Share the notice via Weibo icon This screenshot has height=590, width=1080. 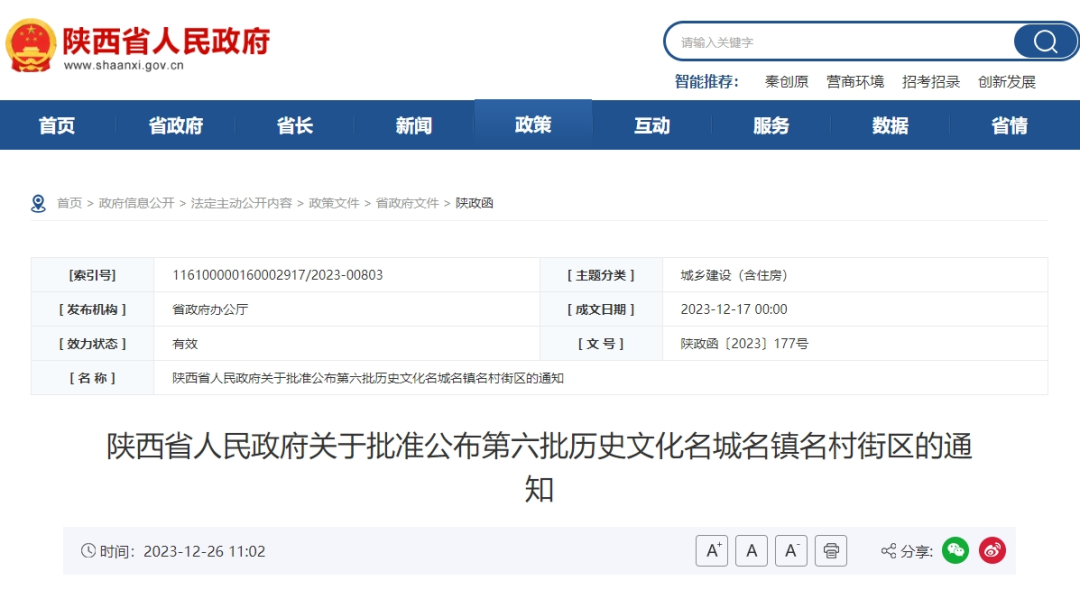(x=993, y=550)
